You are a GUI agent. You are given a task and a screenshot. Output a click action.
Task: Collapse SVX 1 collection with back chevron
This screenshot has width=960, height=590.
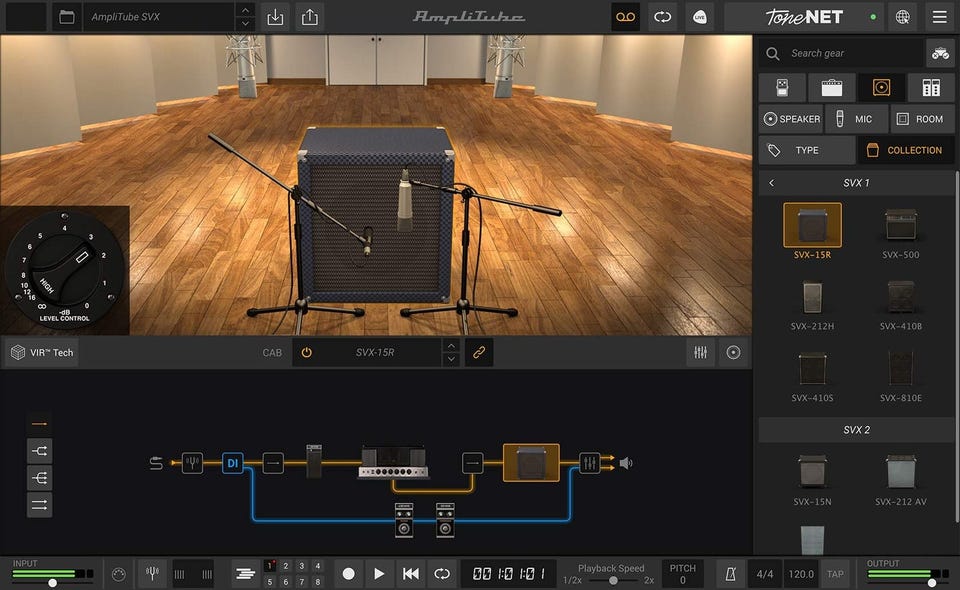point(771,183)
